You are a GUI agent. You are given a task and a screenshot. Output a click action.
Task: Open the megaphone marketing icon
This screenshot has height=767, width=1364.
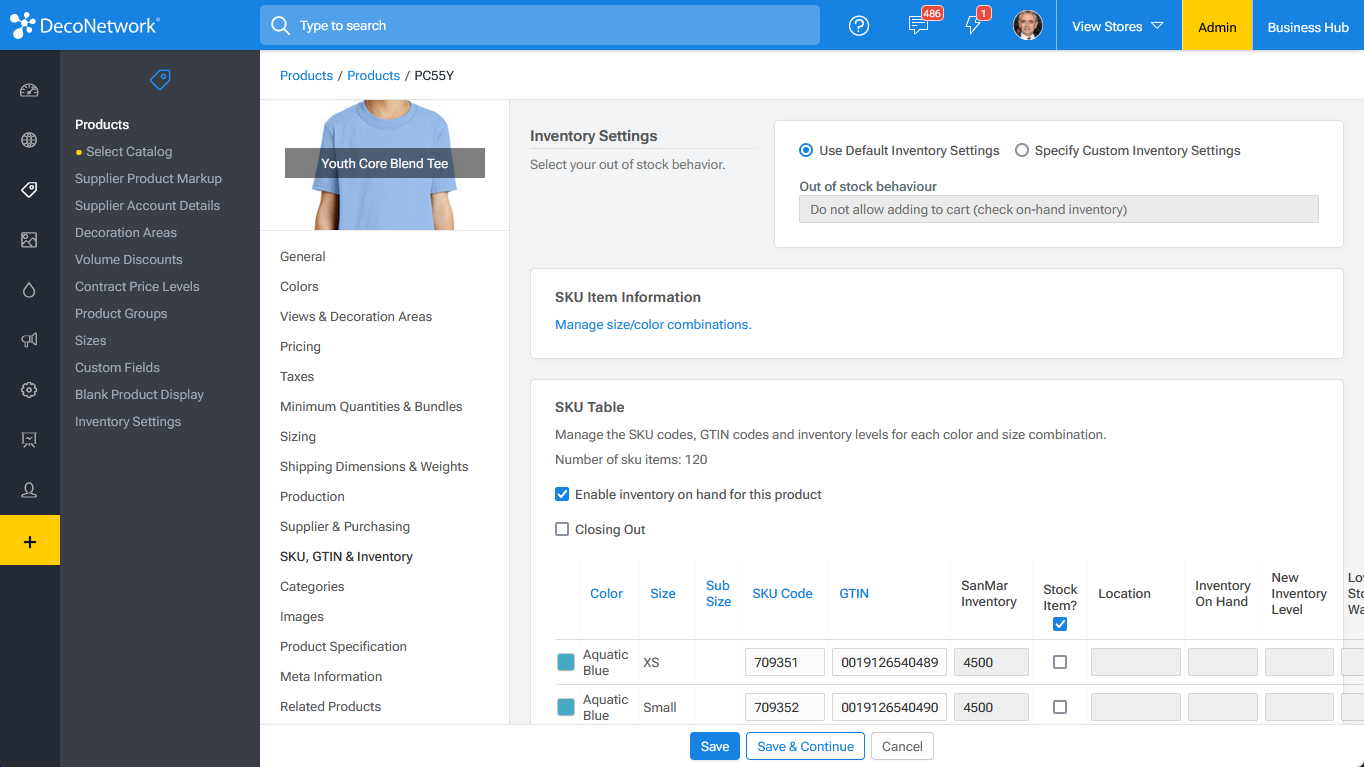29,340
